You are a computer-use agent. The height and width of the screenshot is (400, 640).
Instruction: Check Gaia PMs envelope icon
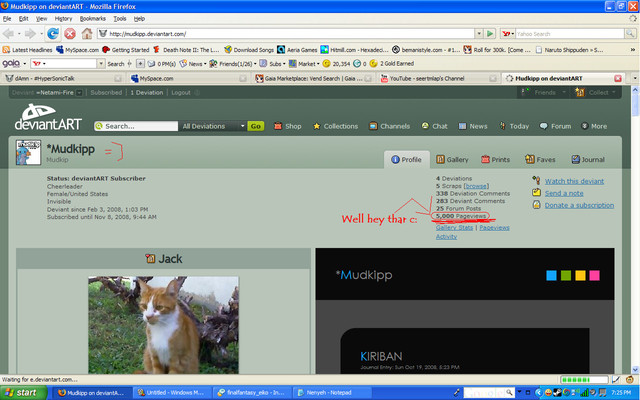(151, 64)
